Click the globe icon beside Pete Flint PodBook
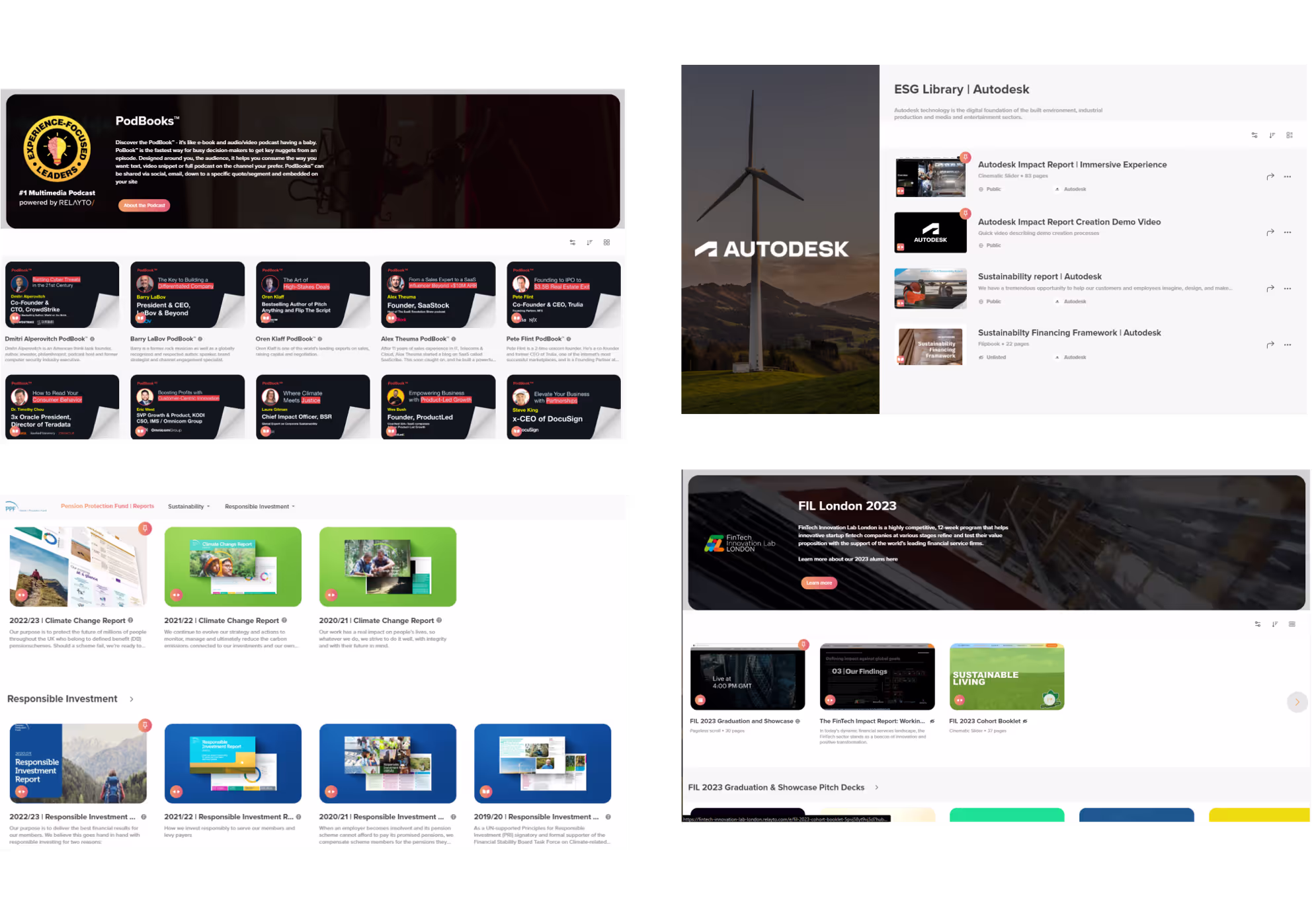The width and height of the screenshot is (1316, 912). click(x=569, y=339)
